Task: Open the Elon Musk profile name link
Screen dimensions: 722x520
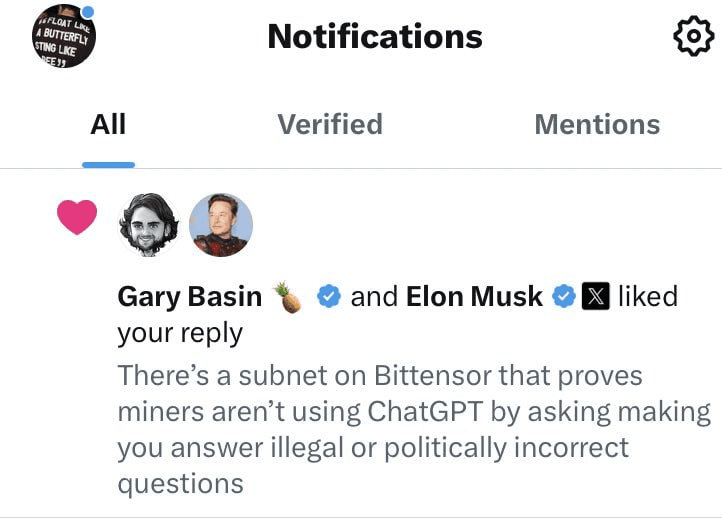Action: click(474, 296)
